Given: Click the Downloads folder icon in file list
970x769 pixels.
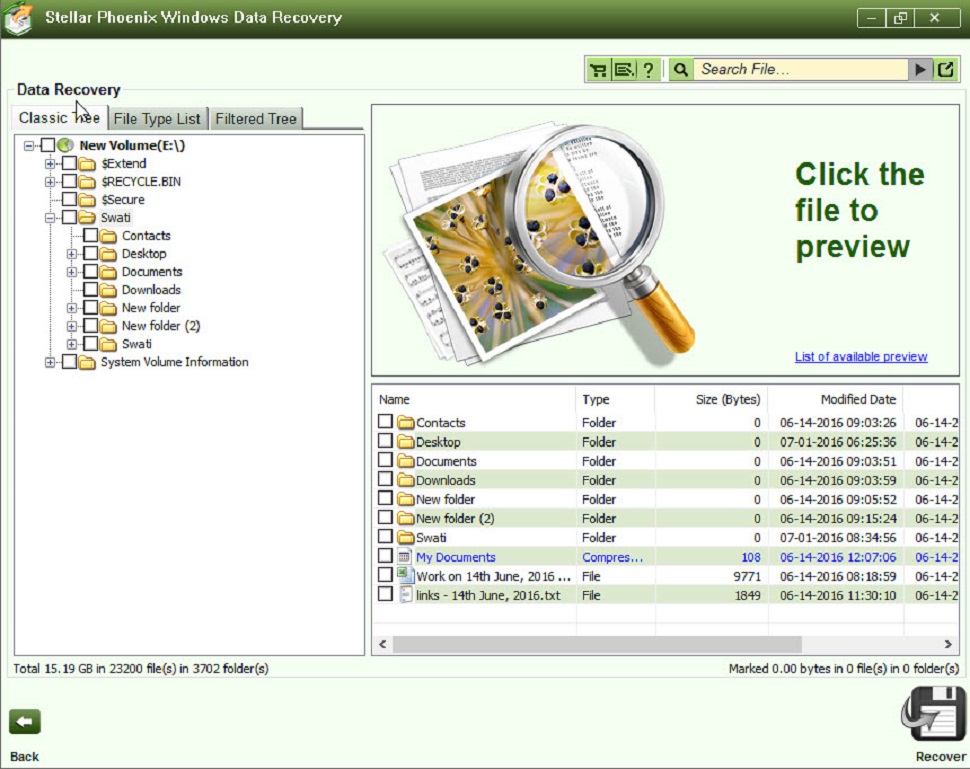Looking at the screenshot, I should tap(406, 480).
